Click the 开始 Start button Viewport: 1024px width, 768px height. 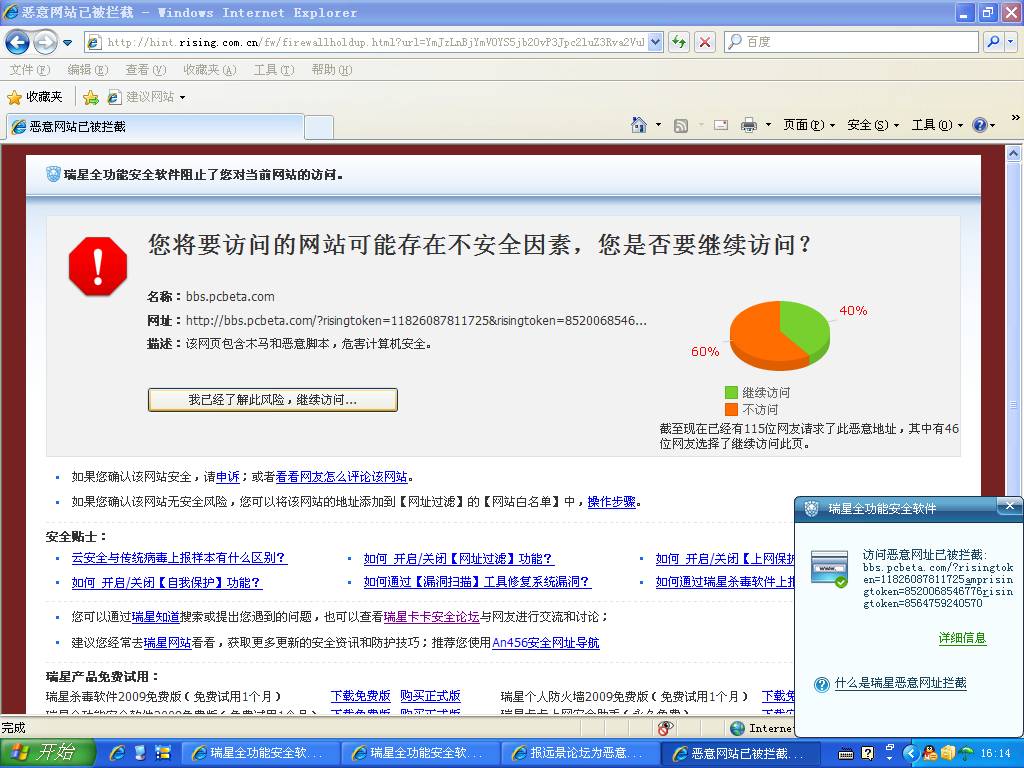46,753
